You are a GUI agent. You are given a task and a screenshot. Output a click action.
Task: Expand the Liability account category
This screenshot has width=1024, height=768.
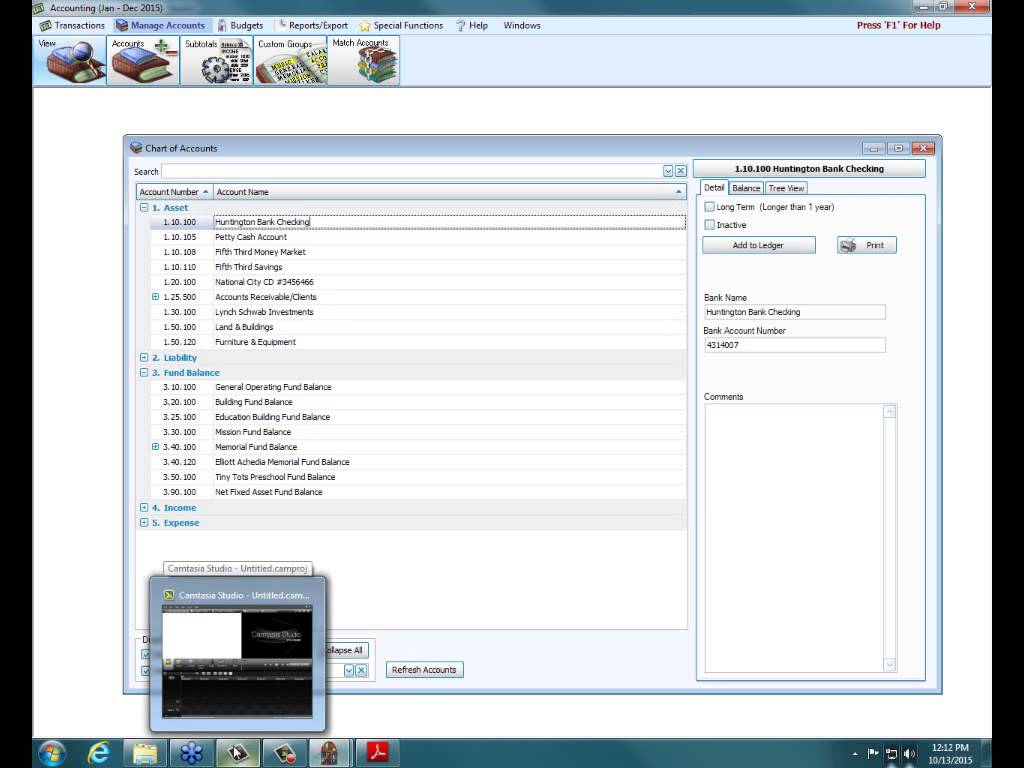tap(144, 358)
